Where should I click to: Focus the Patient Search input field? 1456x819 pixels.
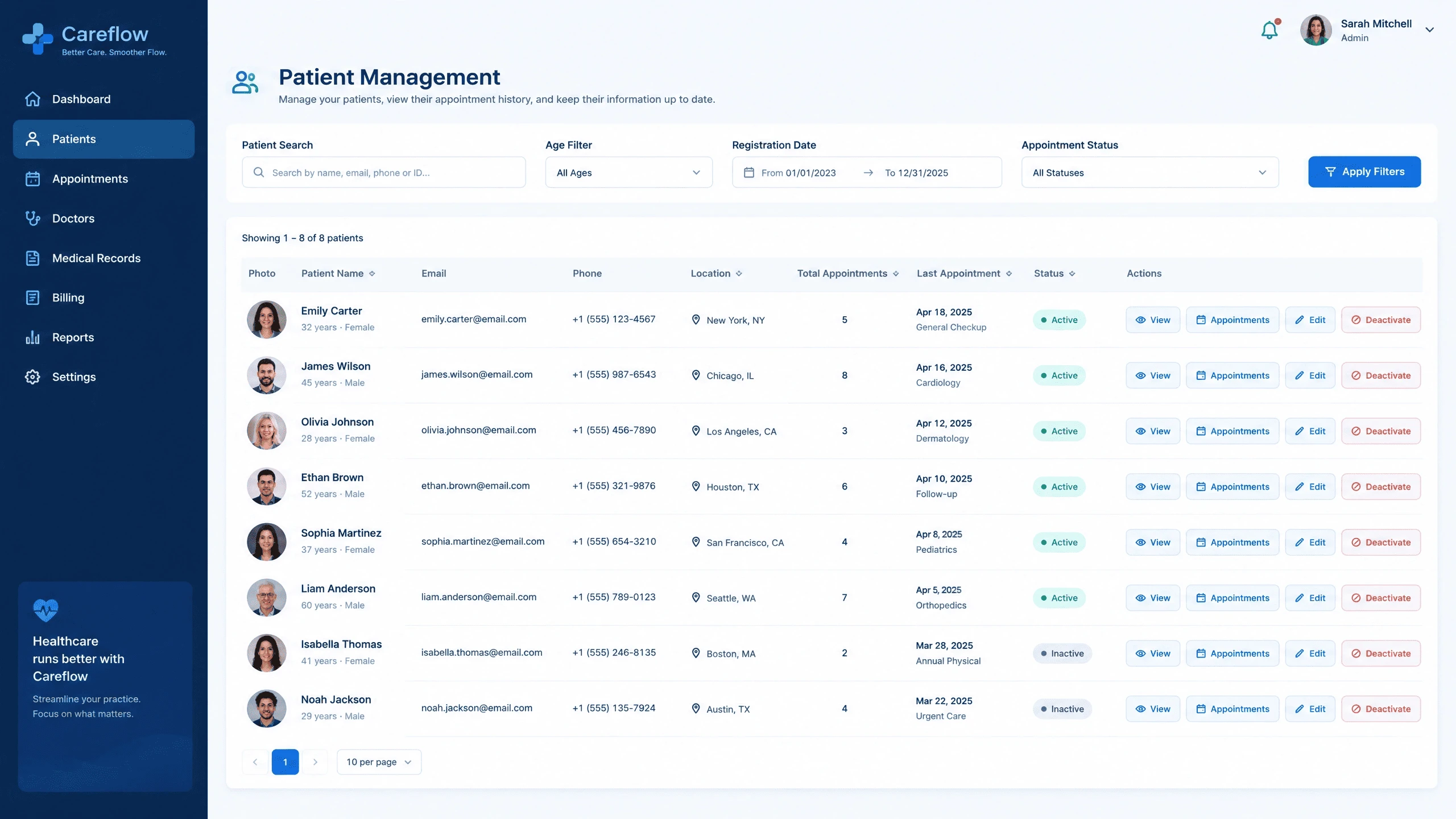pyautogui.click(x=384, y=172)
